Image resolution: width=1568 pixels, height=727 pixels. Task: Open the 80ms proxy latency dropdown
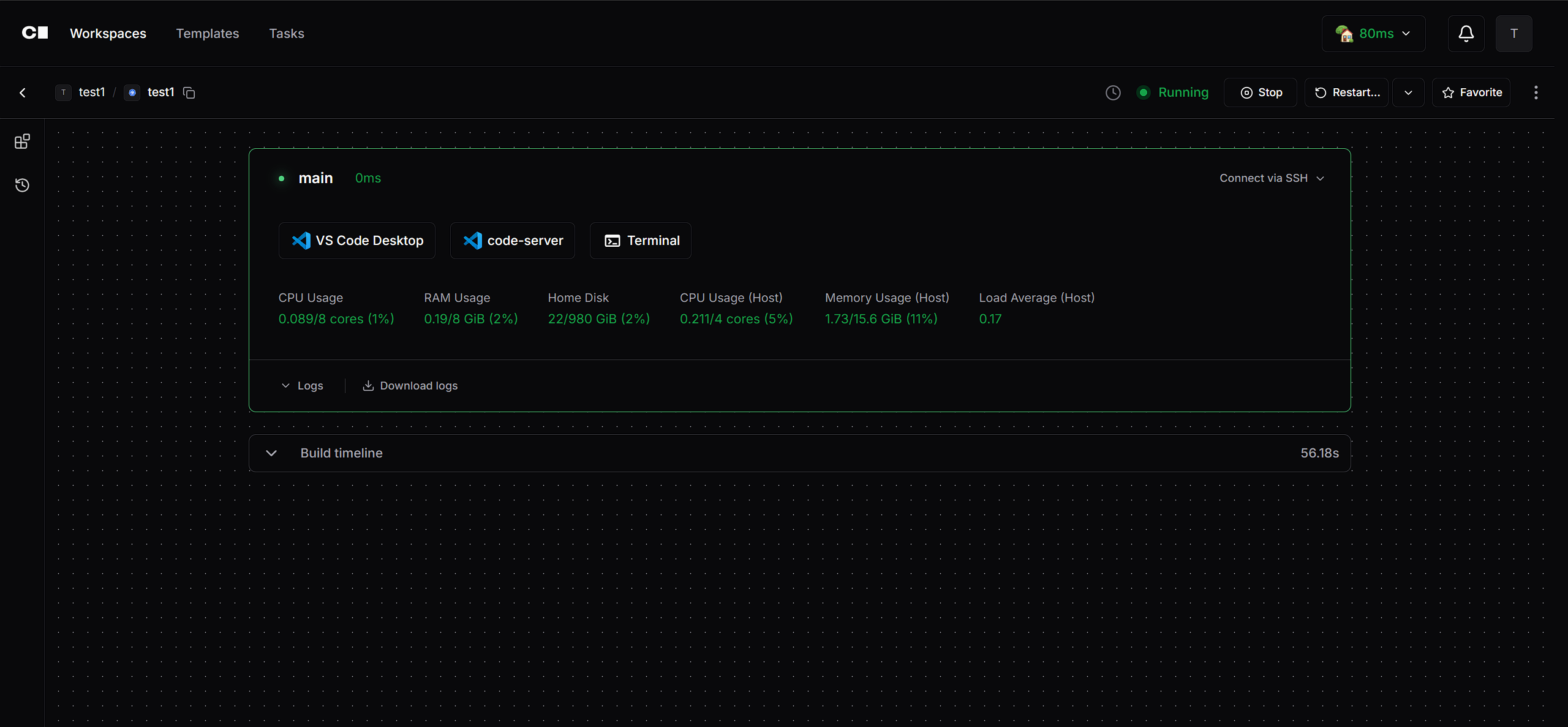(x=1373, y=34)
